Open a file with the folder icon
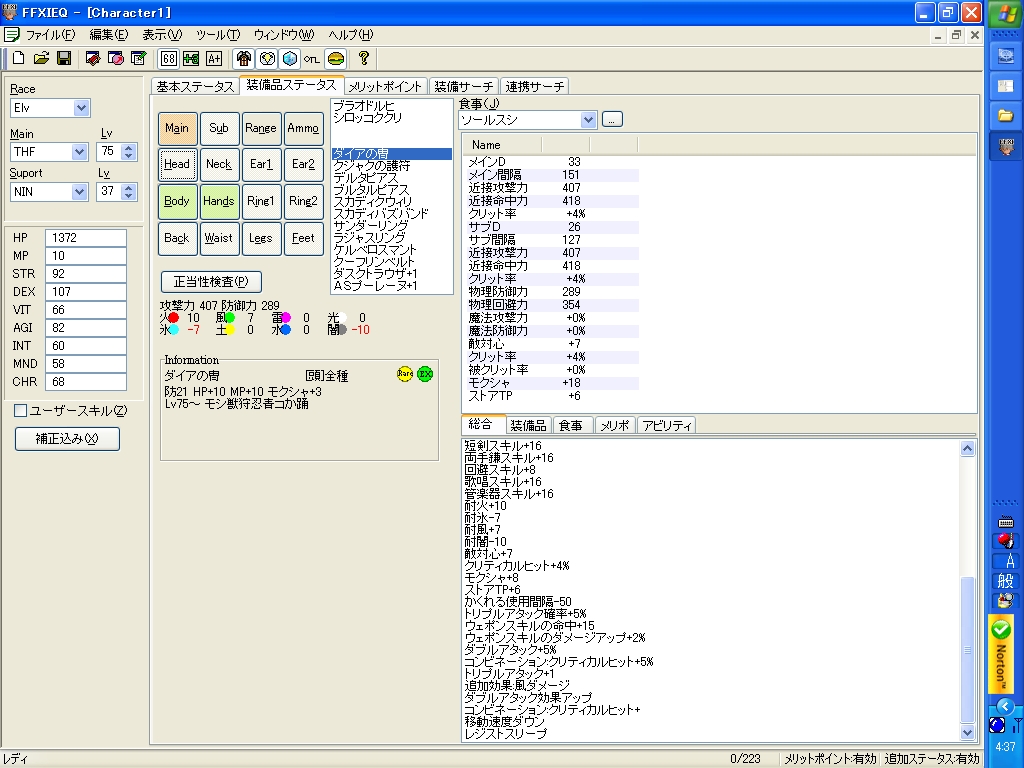This screenshot has height=768, width=1024. coord(41,58)
